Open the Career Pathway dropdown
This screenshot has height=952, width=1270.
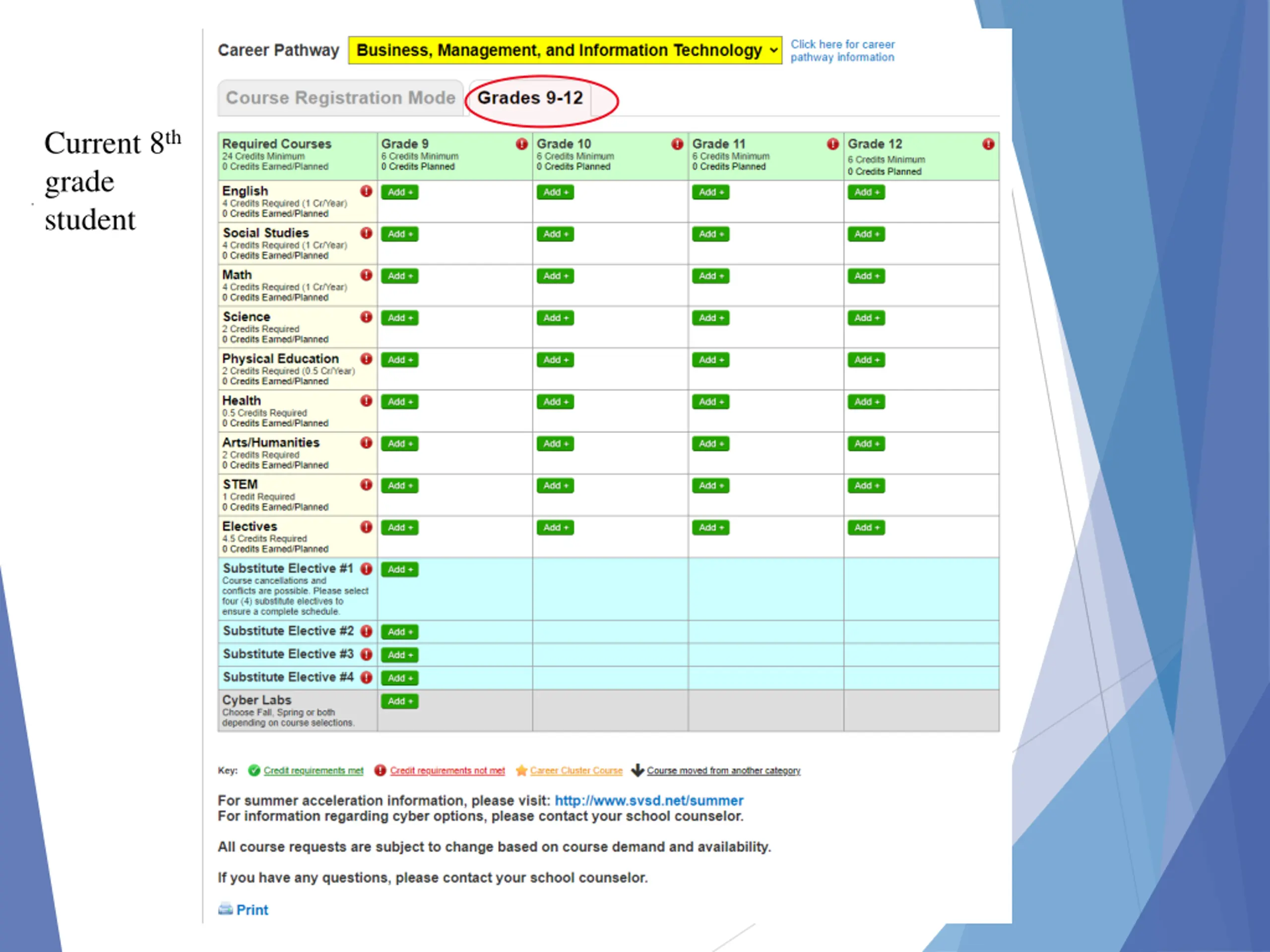coord(565,51)
